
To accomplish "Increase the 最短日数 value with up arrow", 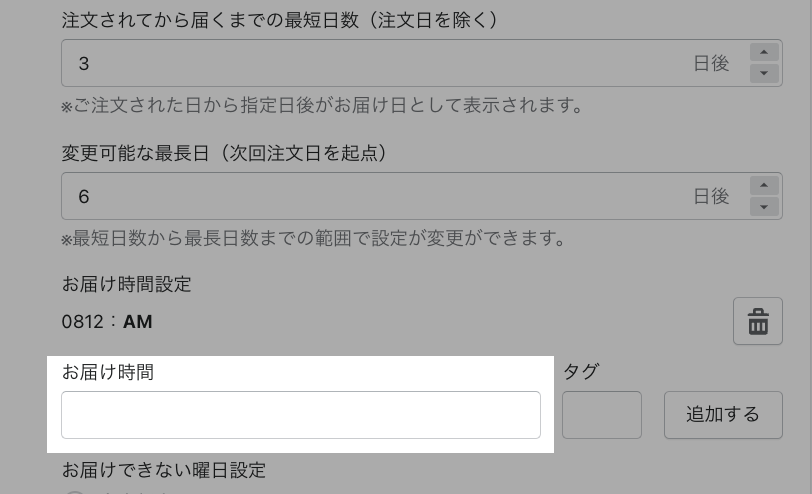I will tap(764, 53).
